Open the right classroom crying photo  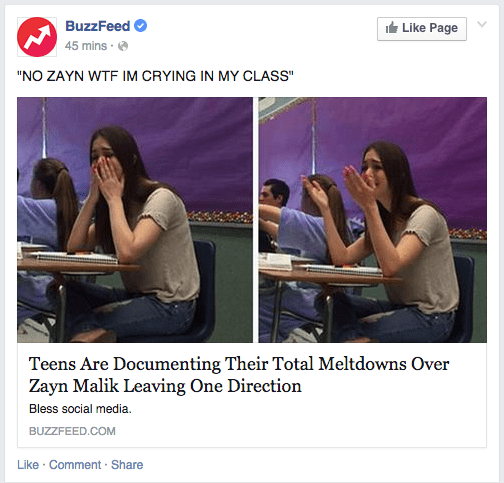click(x=373, y=220)
